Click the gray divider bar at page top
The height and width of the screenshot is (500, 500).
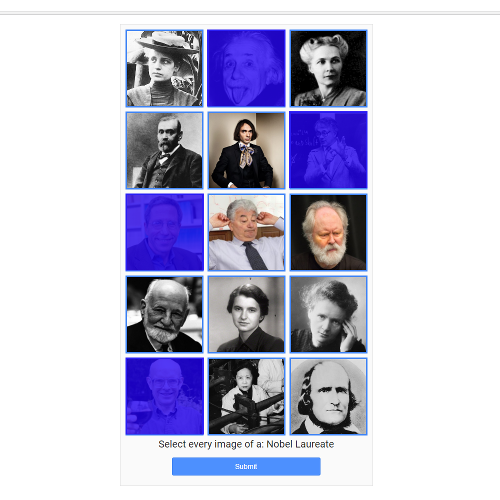pos(250,13)
